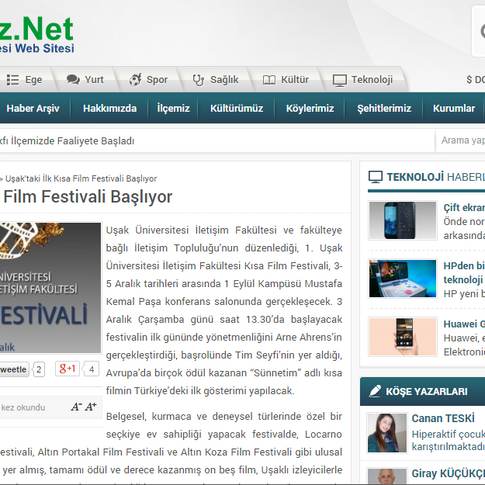
Task: Decrease font size with A- icon
Action: pyautogui.click(x=76, y=407)
